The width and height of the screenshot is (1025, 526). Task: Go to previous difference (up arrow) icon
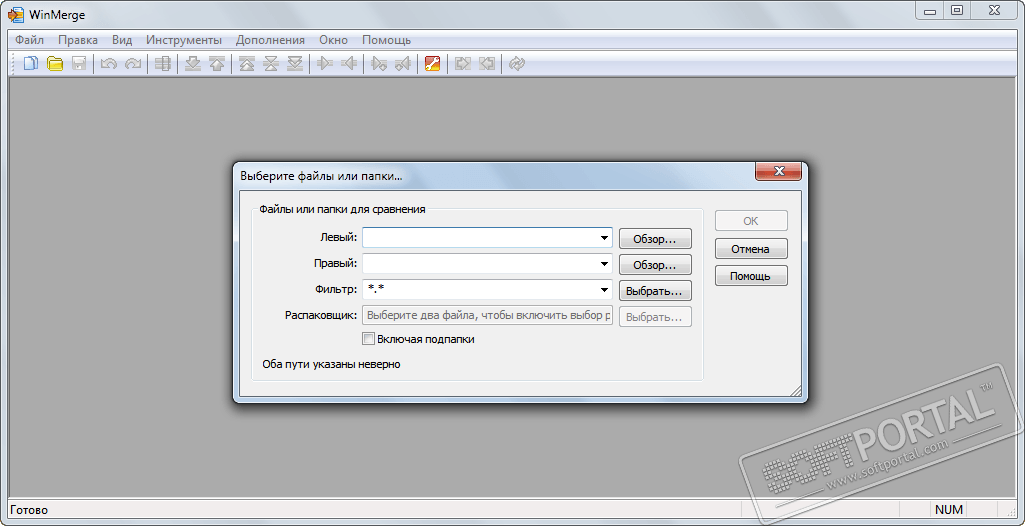point(217,63)
